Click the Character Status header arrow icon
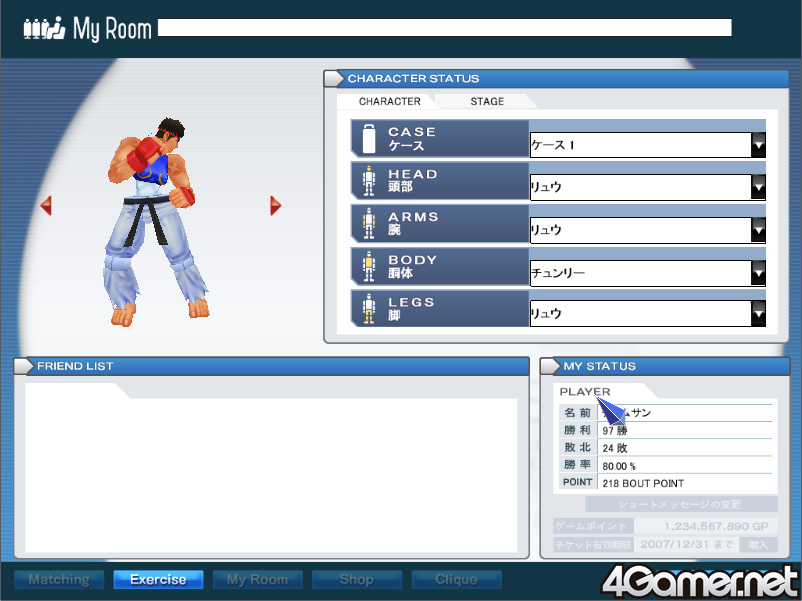The width and height of the screenshot is (802, 601). [335, 78]
